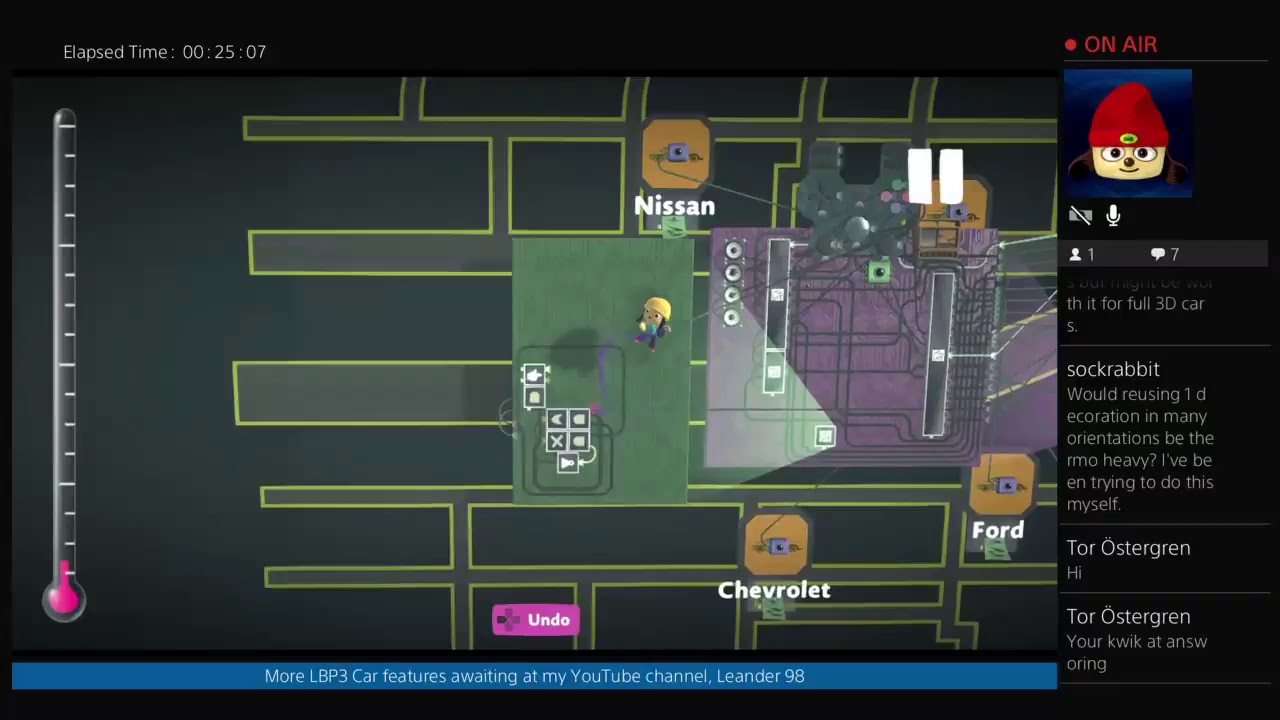Toggle the crossed-out camera icon
The image size is (1280, 720).
tap(1080, 215)
